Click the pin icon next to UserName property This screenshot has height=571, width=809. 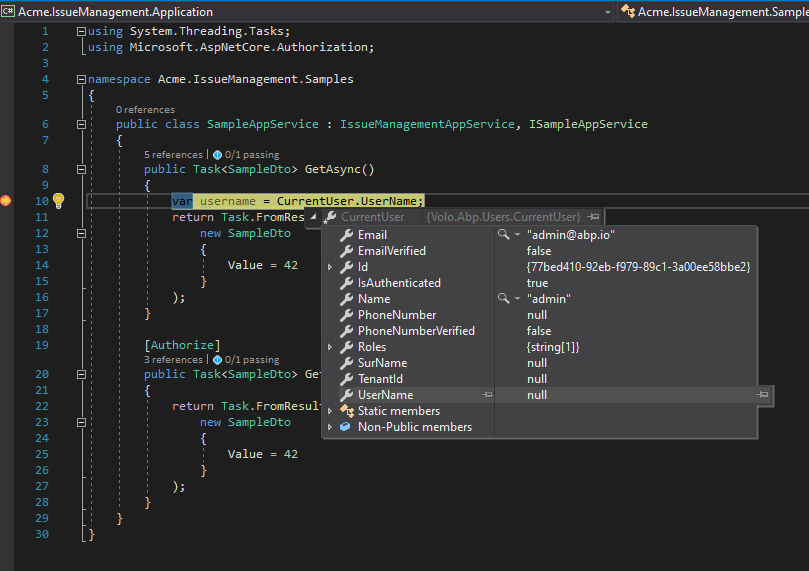pos(487,395)
